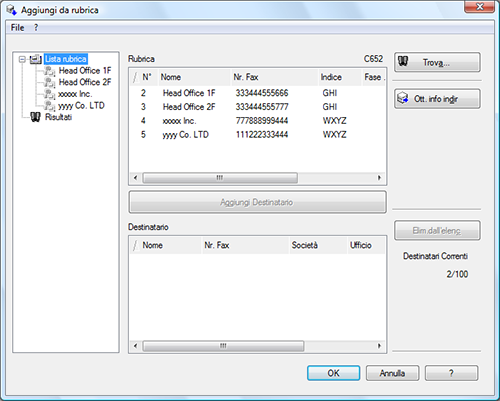Sort Destinatario list by Nr. Fax header
This screenshot has height=401, width=500.
click(x=245, y=245)
